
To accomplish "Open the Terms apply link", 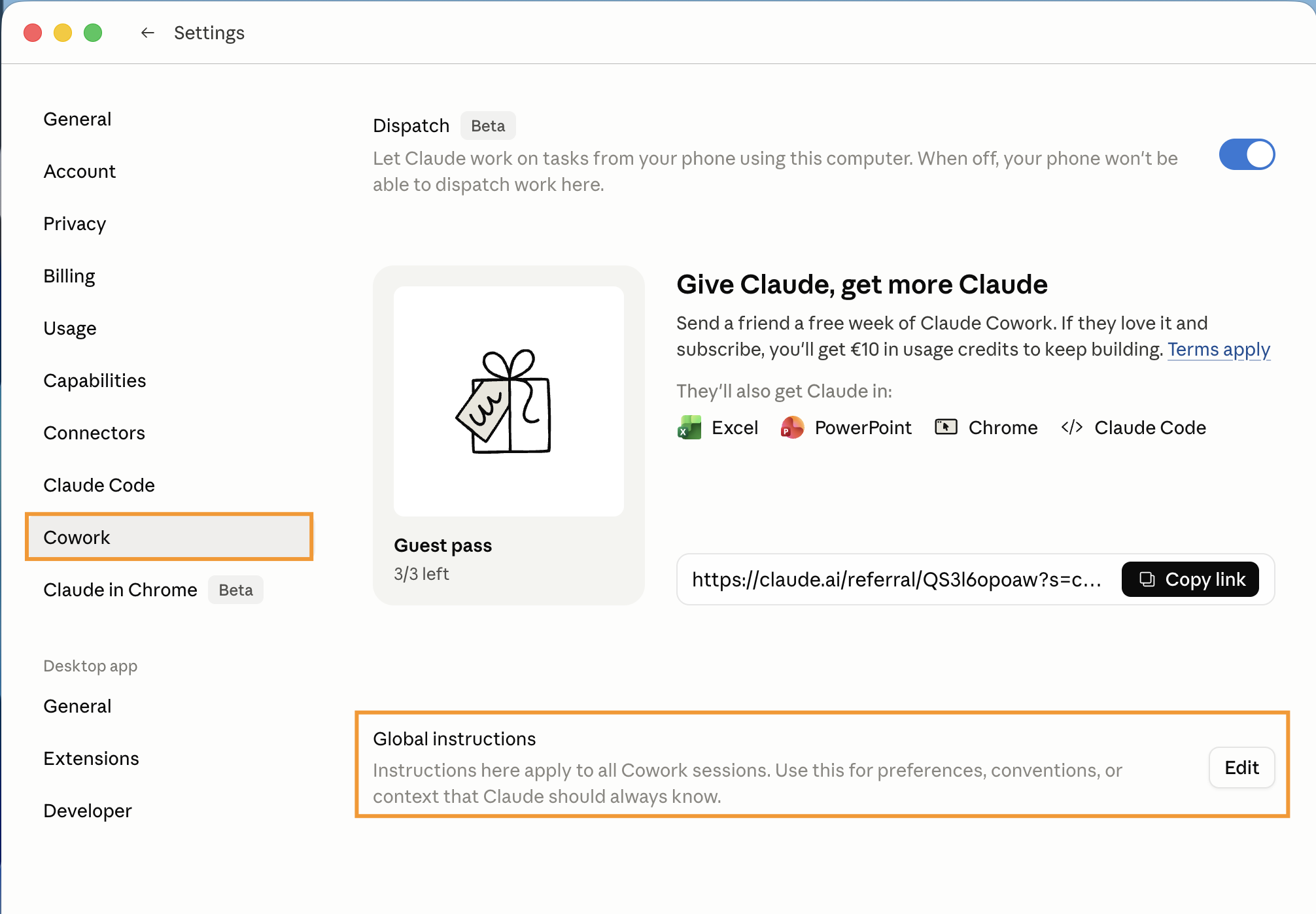I will coord(1219,349).
